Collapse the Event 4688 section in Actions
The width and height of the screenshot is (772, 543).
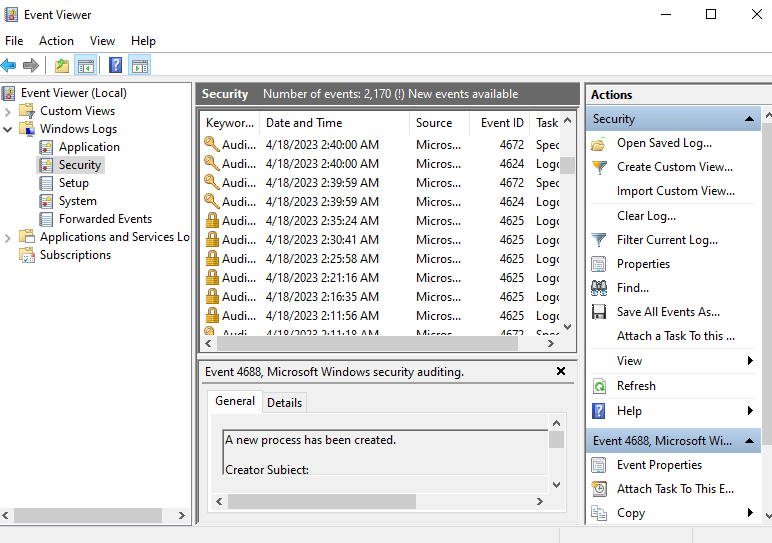(749, 441)
